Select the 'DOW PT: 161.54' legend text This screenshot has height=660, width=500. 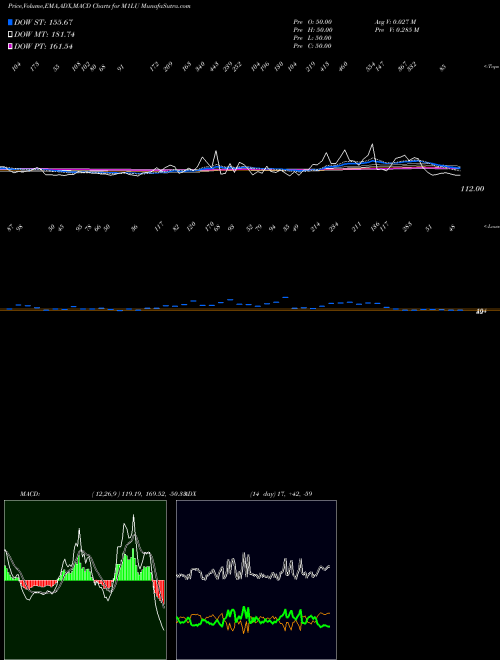coord(43,46)
